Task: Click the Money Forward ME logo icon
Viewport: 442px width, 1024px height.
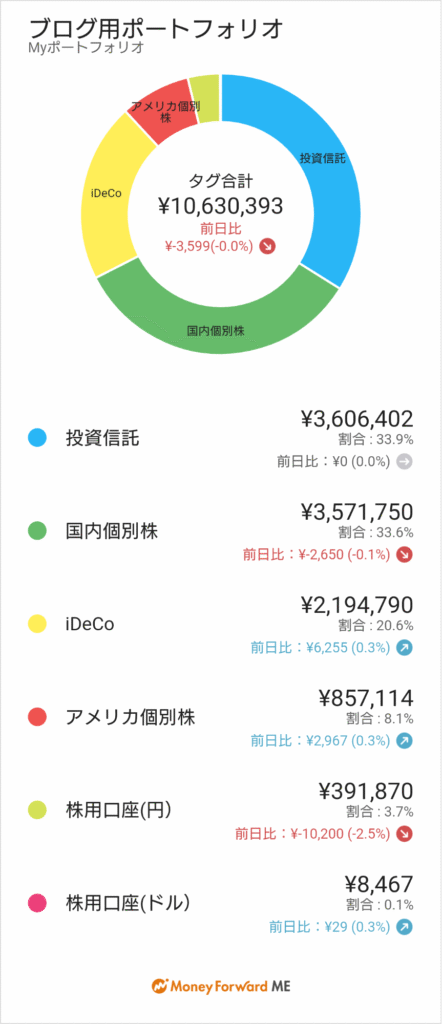Action: point(160,986)
